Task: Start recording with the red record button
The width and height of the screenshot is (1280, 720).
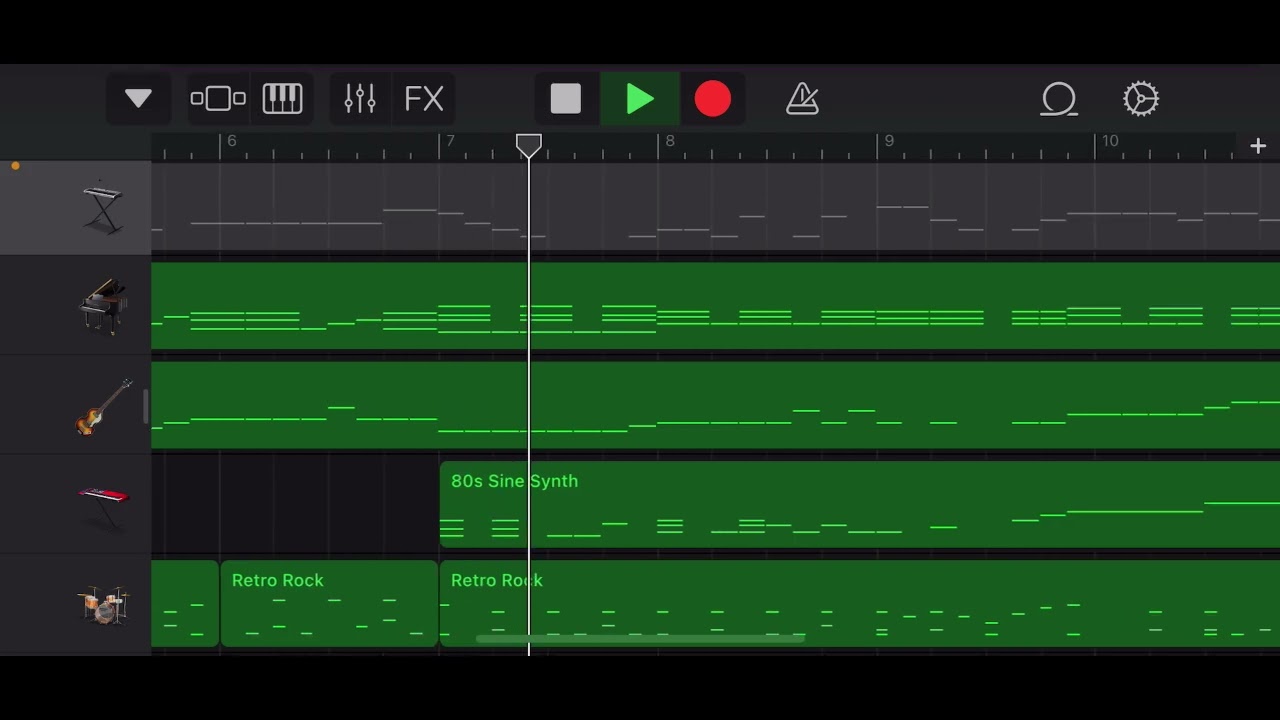Action: click(x=713, y=99)
